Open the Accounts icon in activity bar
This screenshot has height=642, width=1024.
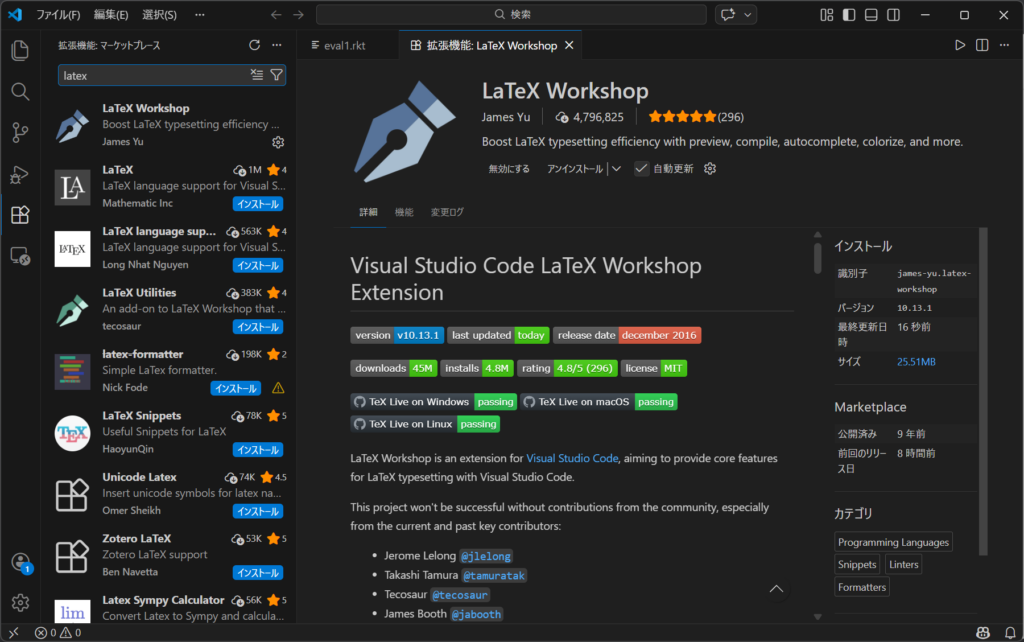20,562
